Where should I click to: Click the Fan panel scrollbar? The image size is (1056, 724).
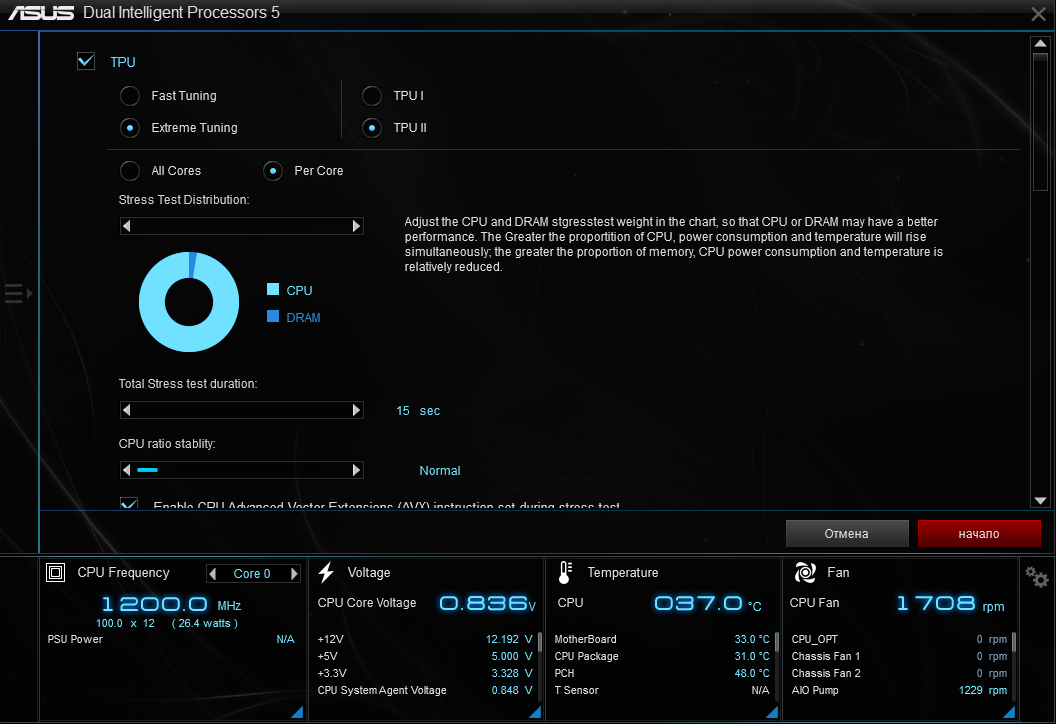click(x=1014, y=643)
